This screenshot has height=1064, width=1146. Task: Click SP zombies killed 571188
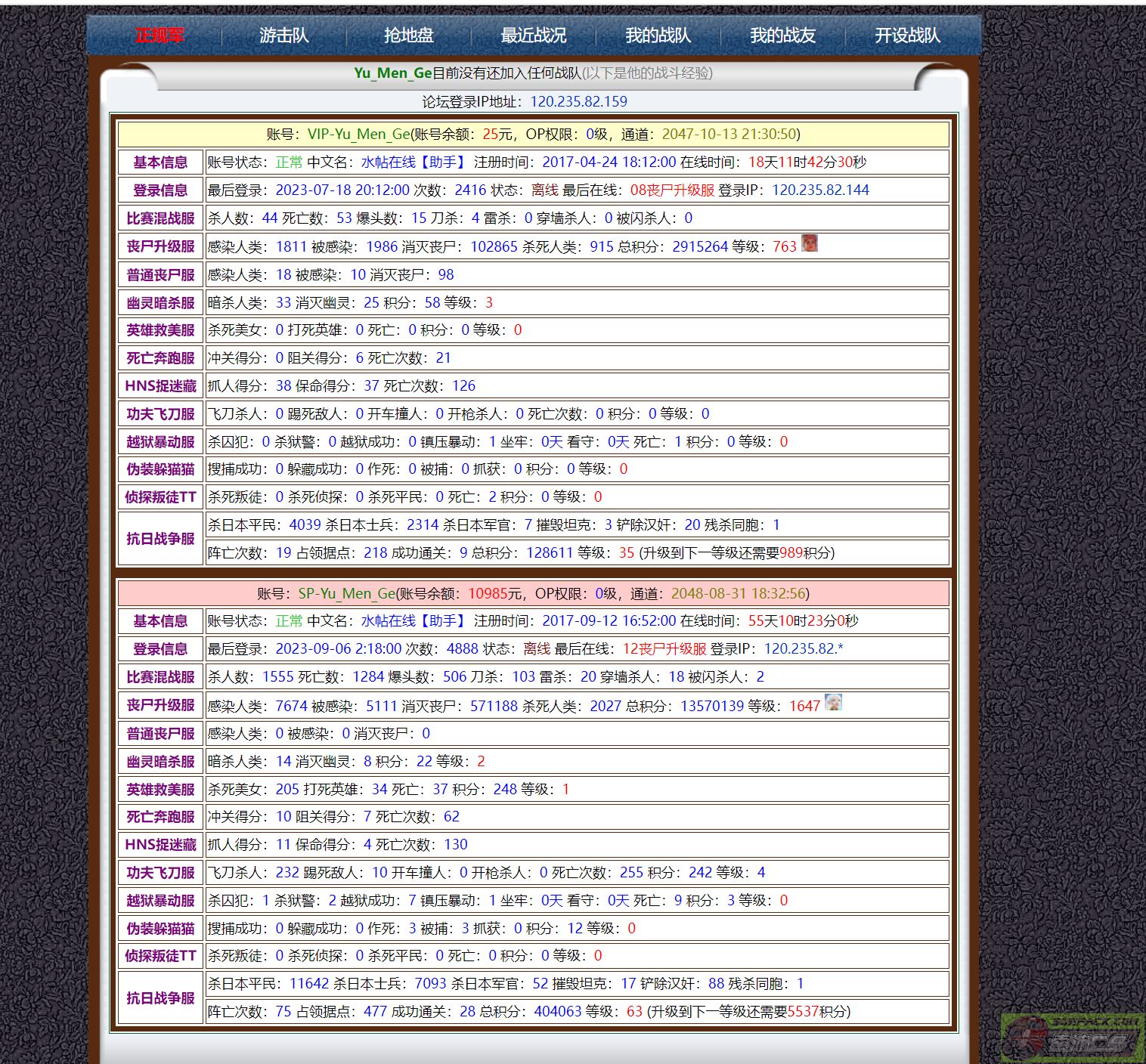coord(494,707)
